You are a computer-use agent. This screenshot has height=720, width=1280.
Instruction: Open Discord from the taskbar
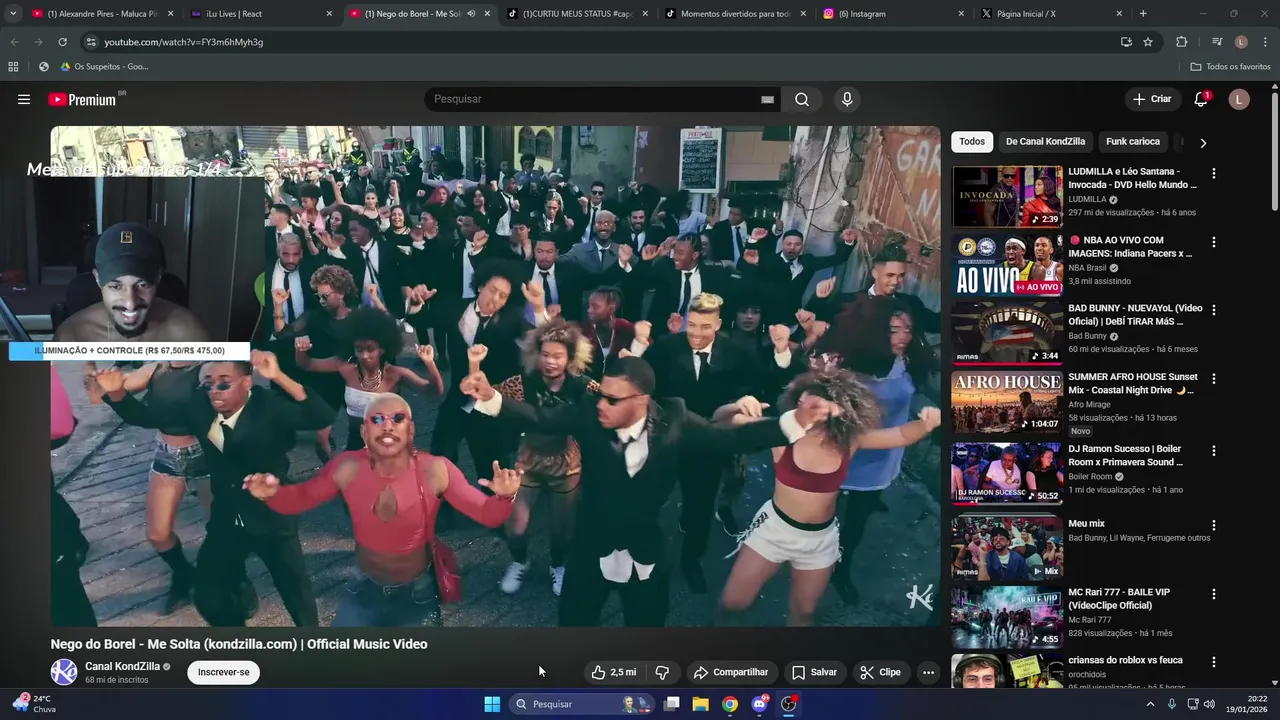pyautogui.click(x=759, y=704)
